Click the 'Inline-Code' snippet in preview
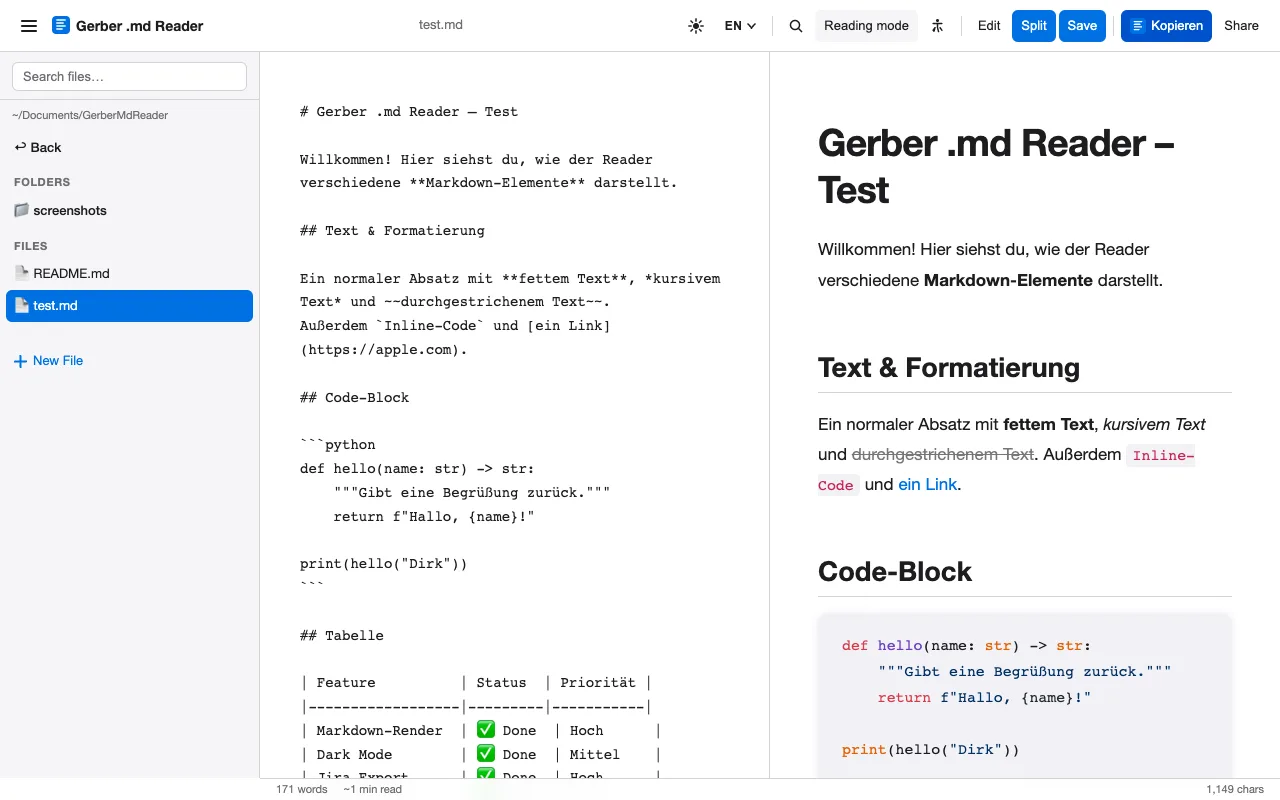Image resolution: width=1280 pixels, height=800 pixels. (1006, 470)
